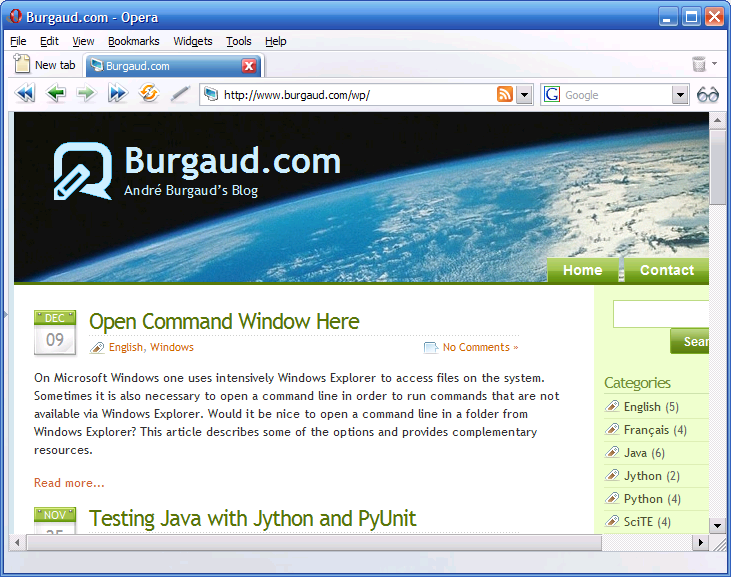Select the English (5) category link
This screenshot has height=577, width=731.
[651, 406]
